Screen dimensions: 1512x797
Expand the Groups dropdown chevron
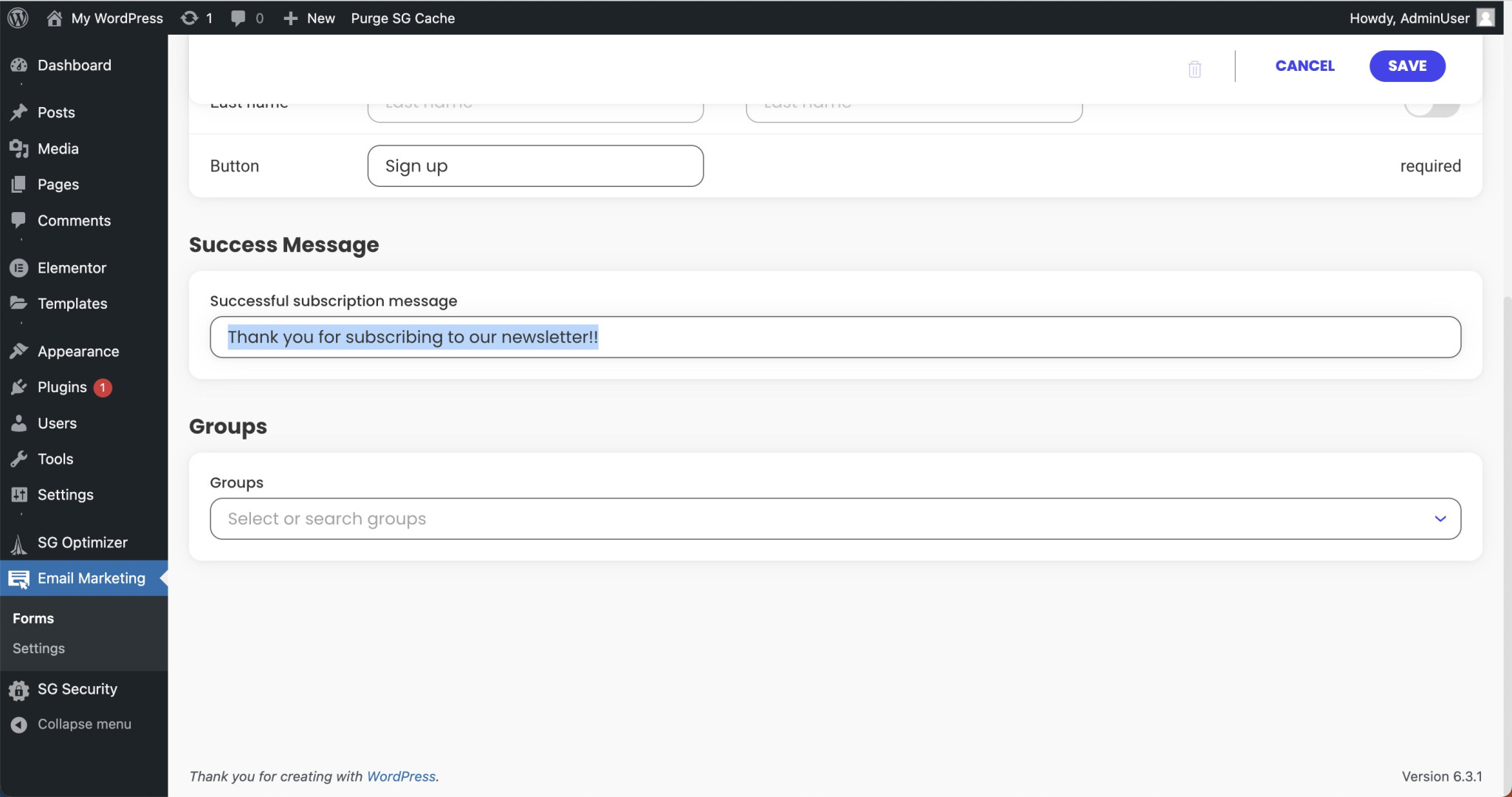pyautogui.click(x=1440, y=519)
